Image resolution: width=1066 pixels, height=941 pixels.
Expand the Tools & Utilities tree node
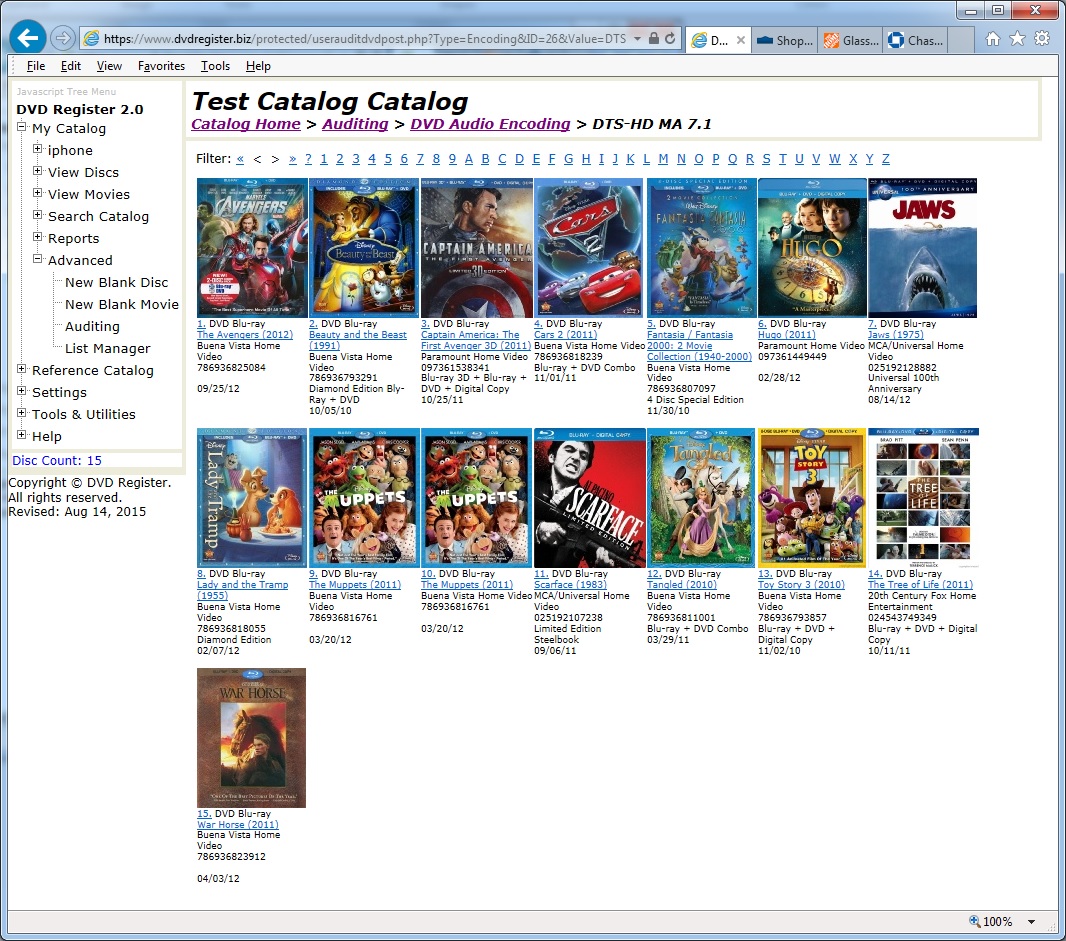22,413
